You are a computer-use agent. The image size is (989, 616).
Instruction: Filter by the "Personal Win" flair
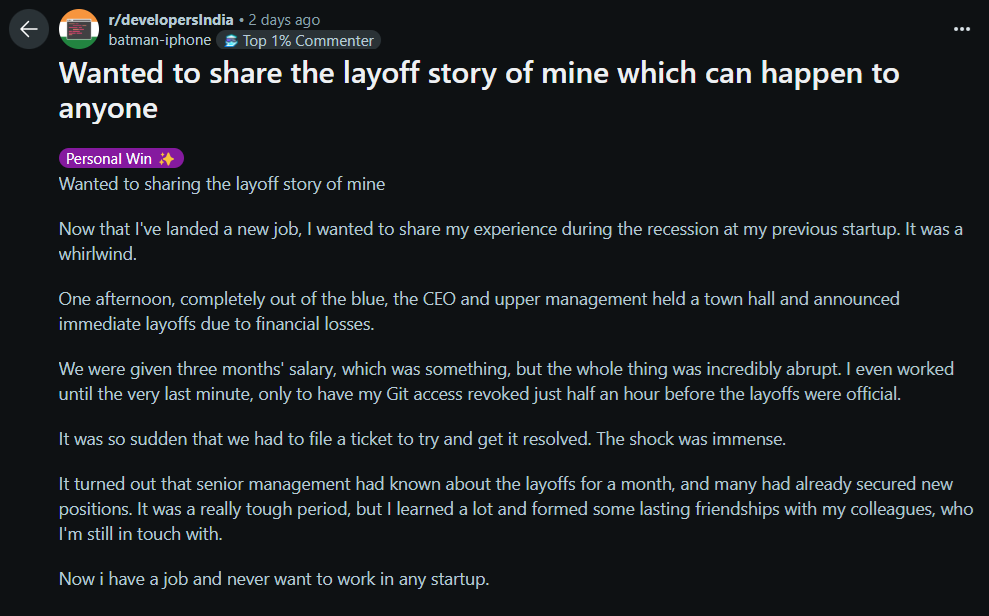point(109,159)
